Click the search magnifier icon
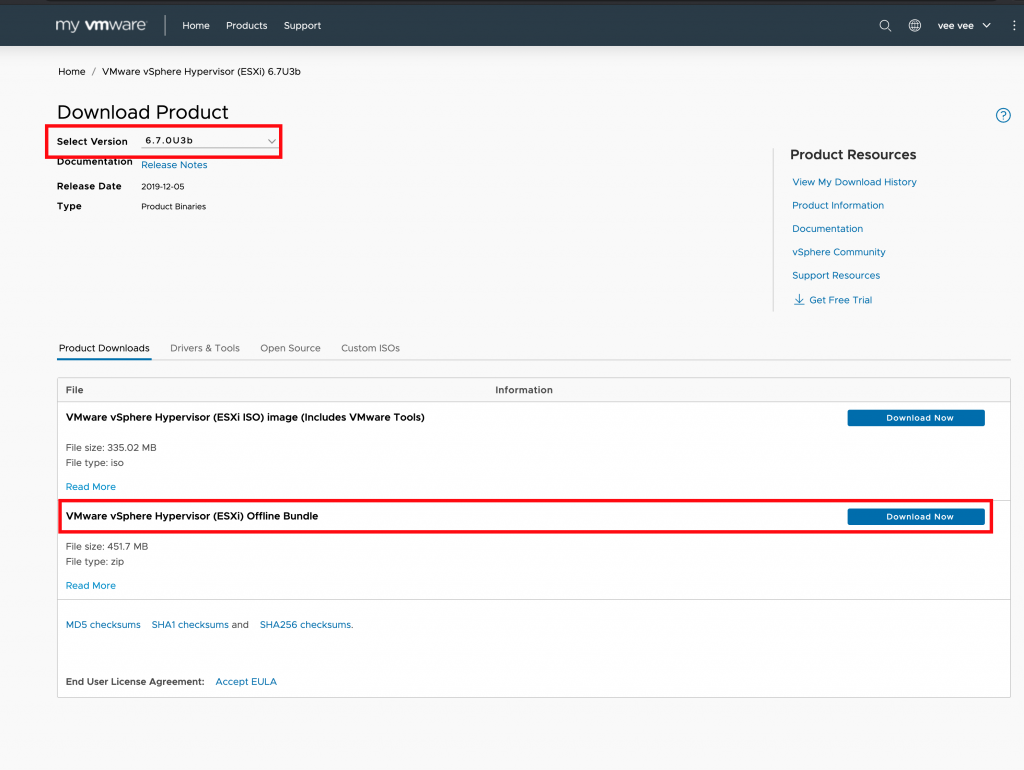 click(x=885, y=26)
